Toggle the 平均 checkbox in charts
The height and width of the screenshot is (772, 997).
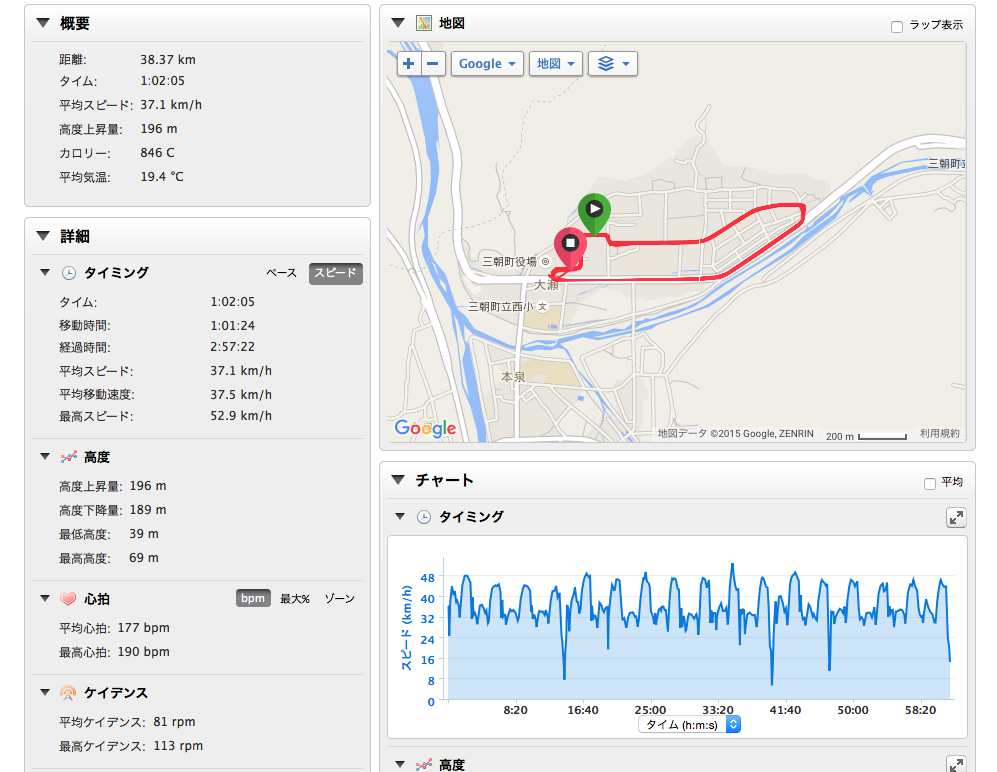click(930, 483)
